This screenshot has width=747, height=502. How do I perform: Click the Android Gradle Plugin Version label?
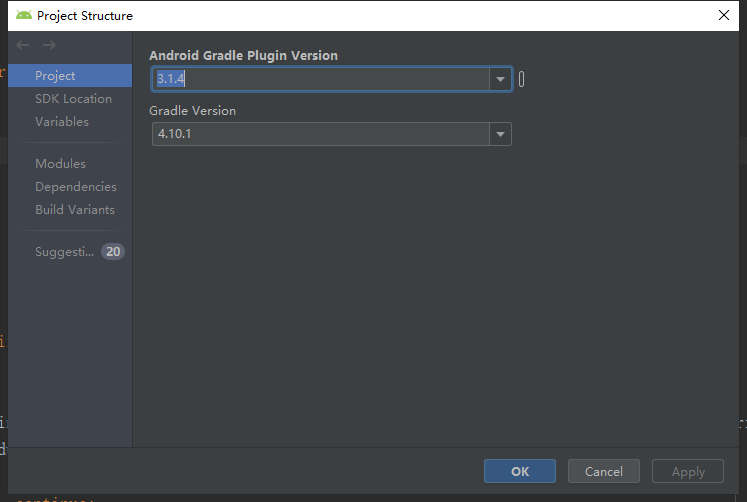[243, 56]
